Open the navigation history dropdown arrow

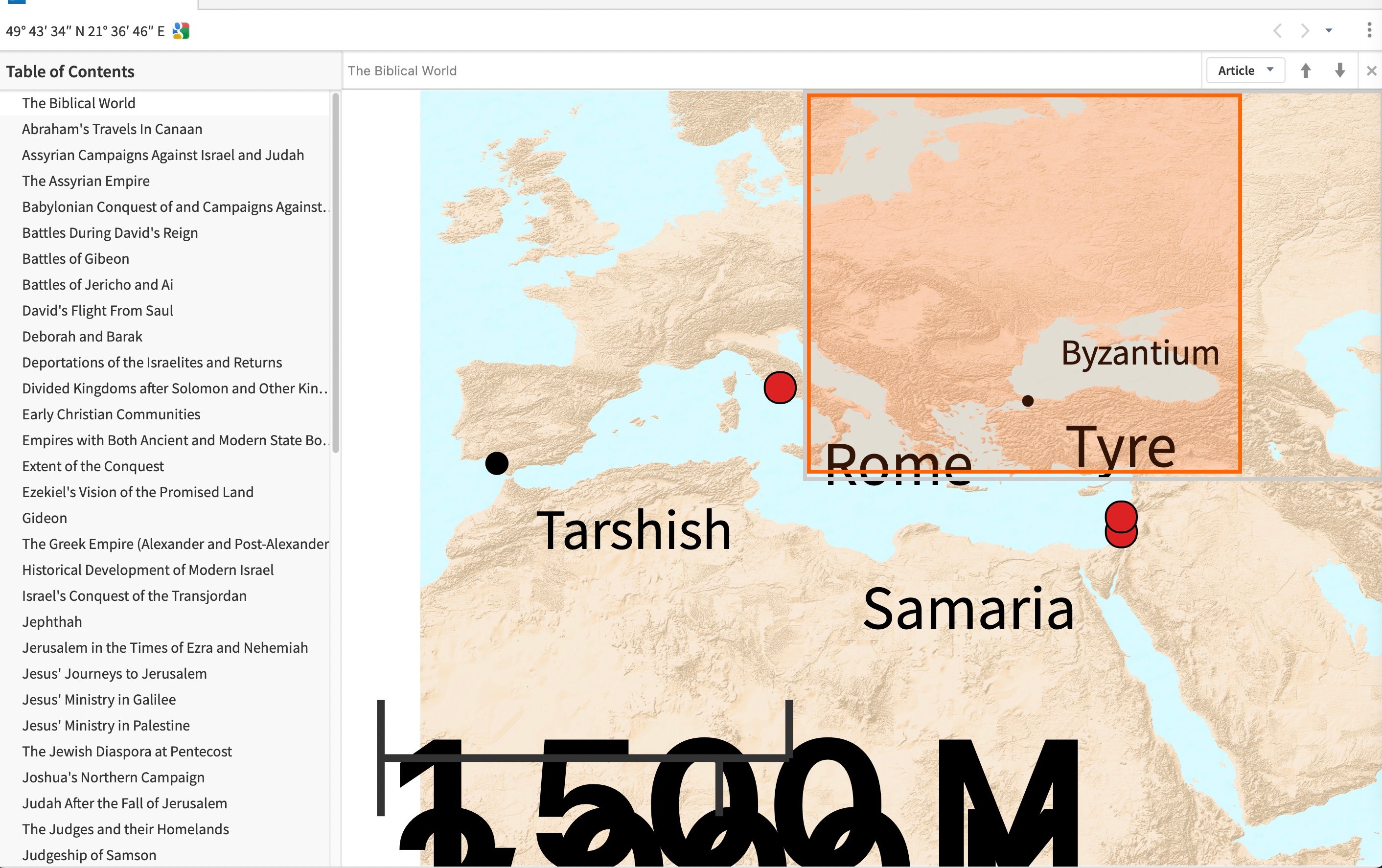tap(1329, 30)
